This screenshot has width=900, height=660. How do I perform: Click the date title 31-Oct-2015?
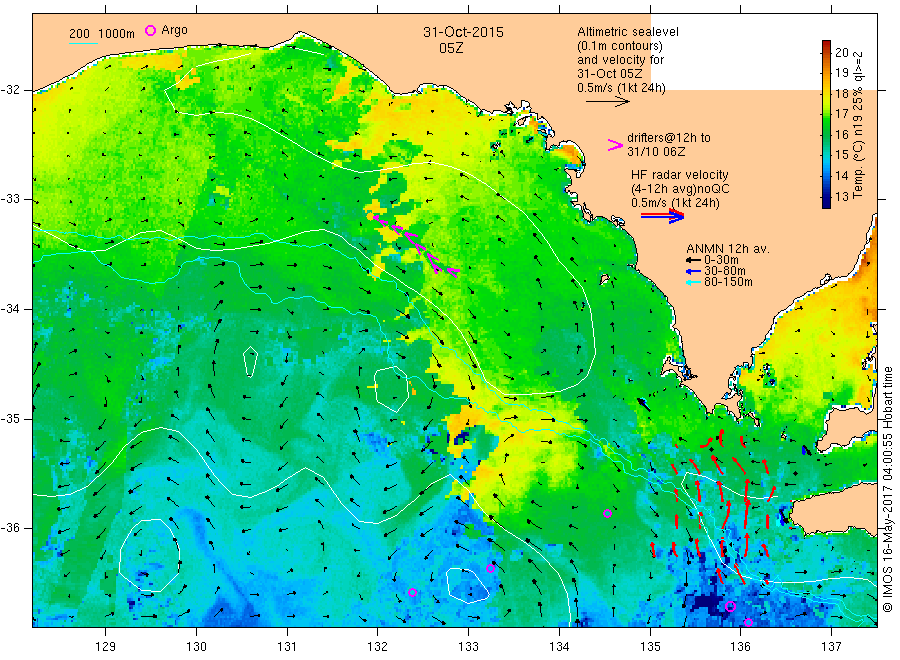coord(463,32)
